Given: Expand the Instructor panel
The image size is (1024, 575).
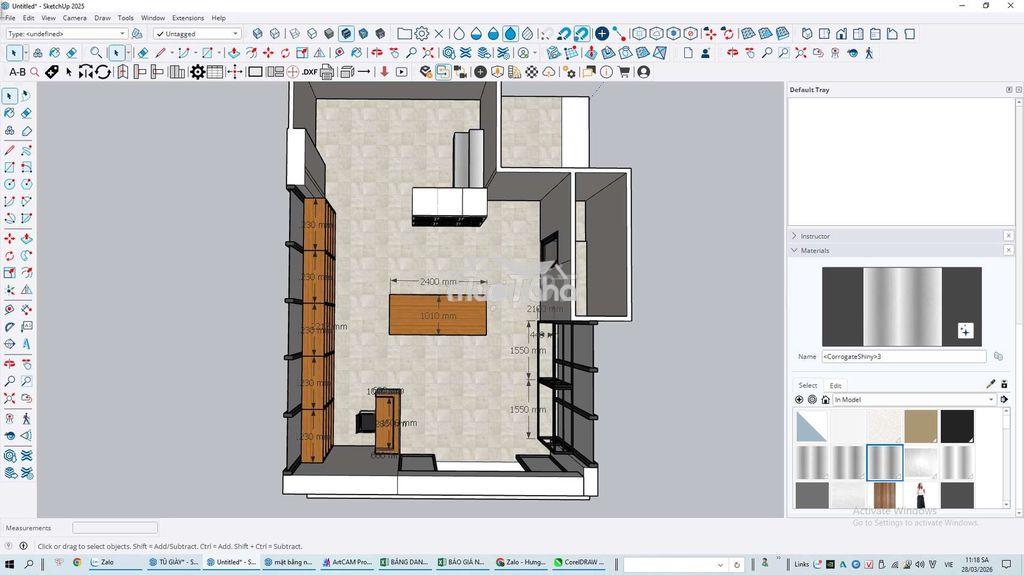Looking at the screenshot, I should [x=794, y=236].
